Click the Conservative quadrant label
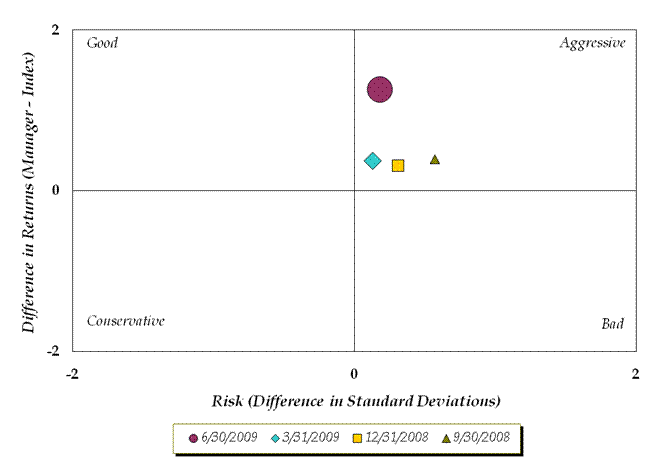Screen dimensions: 659x464 126,321
